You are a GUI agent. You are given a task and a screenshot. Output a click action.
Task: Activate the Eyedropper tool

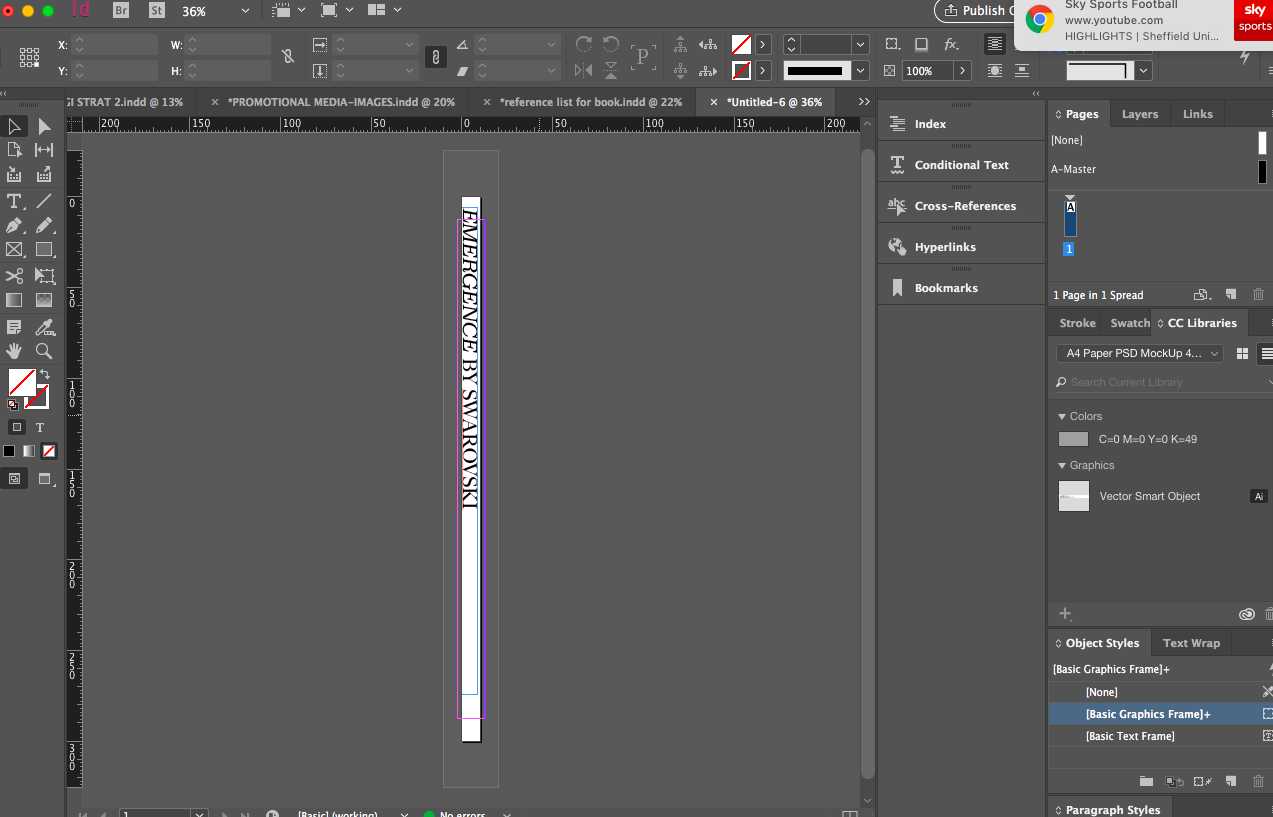tap(44, 327)
